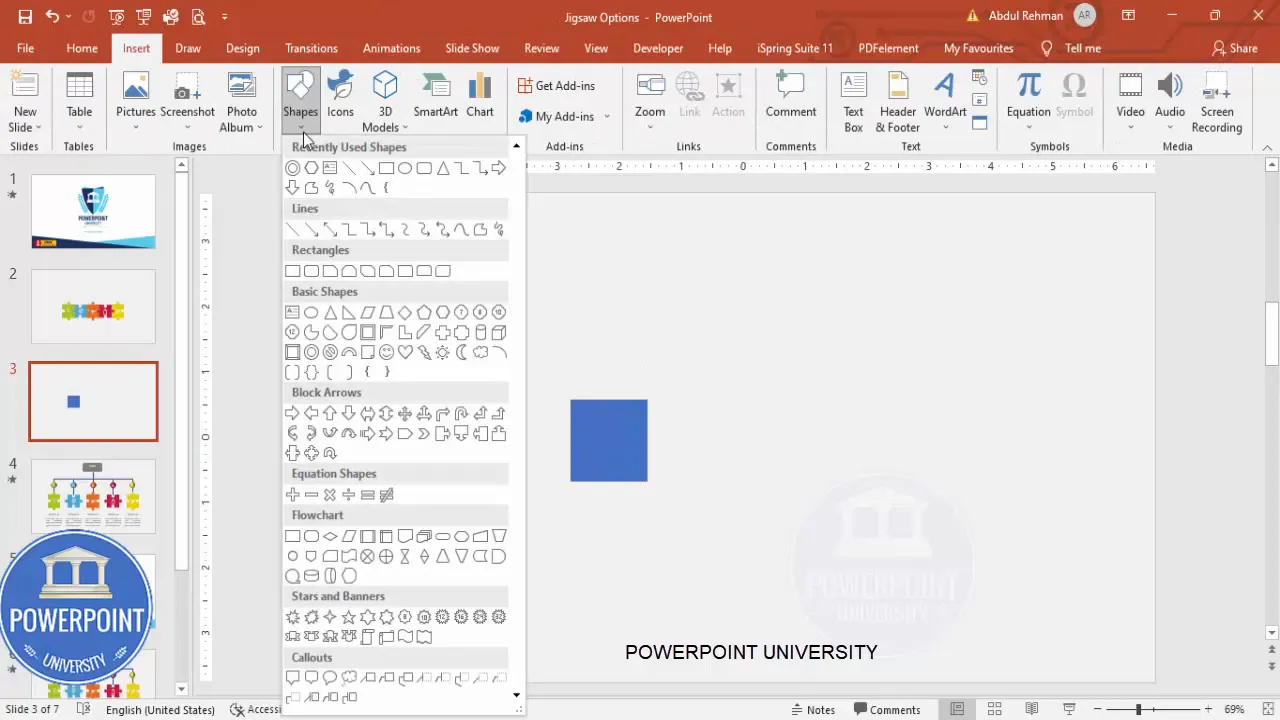Pick the moon shape

[461, 352]
